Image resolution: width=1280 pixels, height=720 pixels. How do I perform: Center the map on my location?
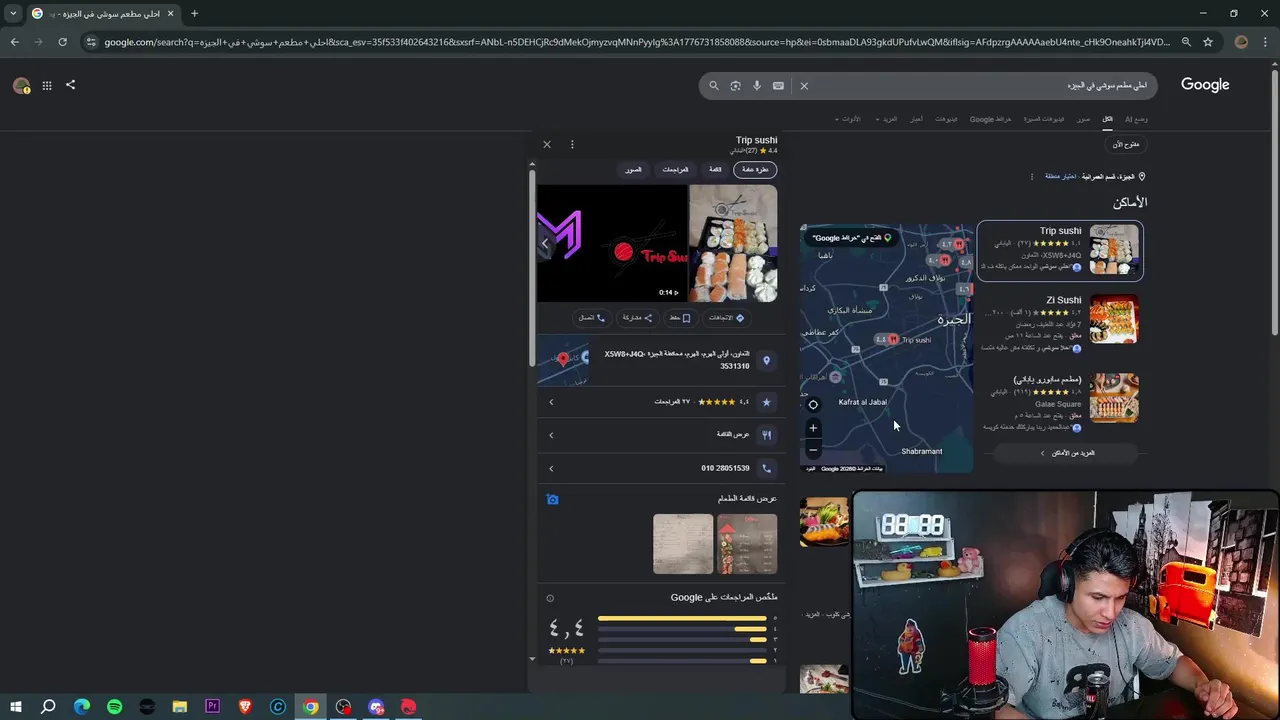click(x=813, y=405)
